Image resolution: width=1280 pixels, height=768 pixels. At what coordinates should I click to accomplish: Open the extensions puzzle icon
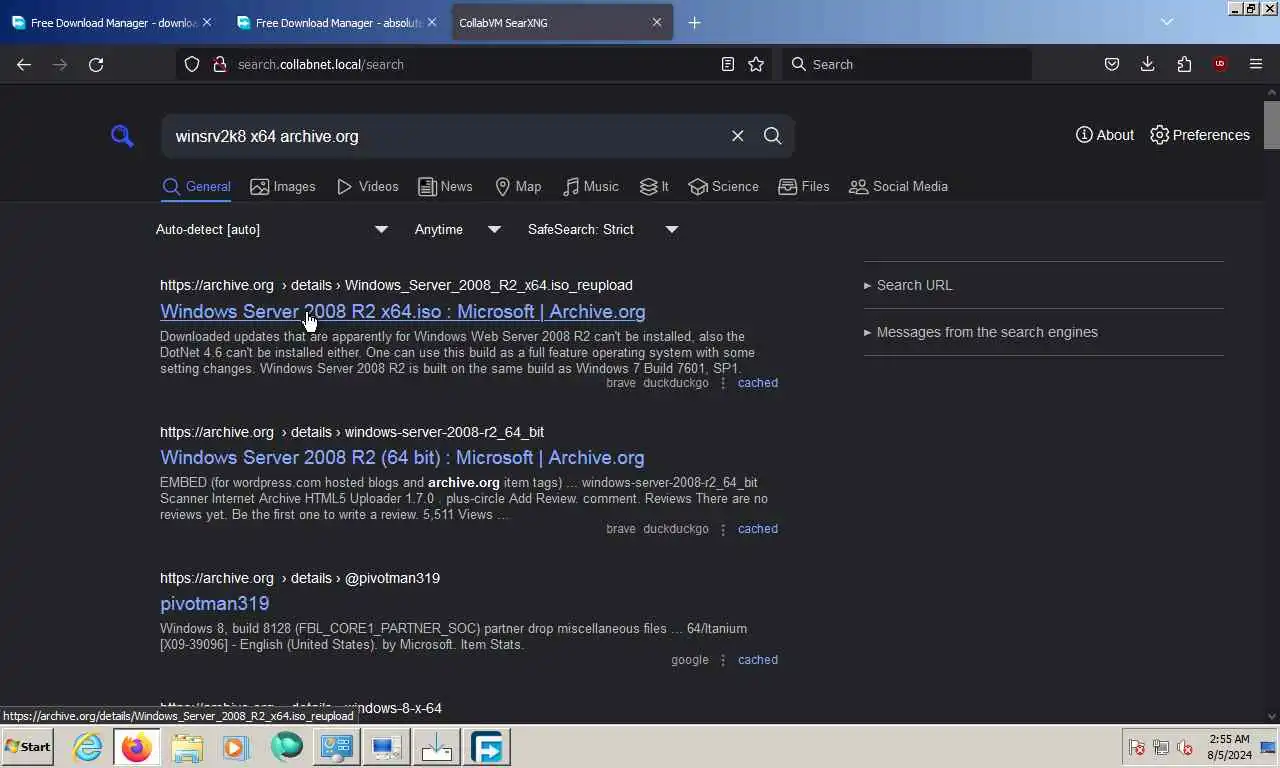click(1184, 64)
